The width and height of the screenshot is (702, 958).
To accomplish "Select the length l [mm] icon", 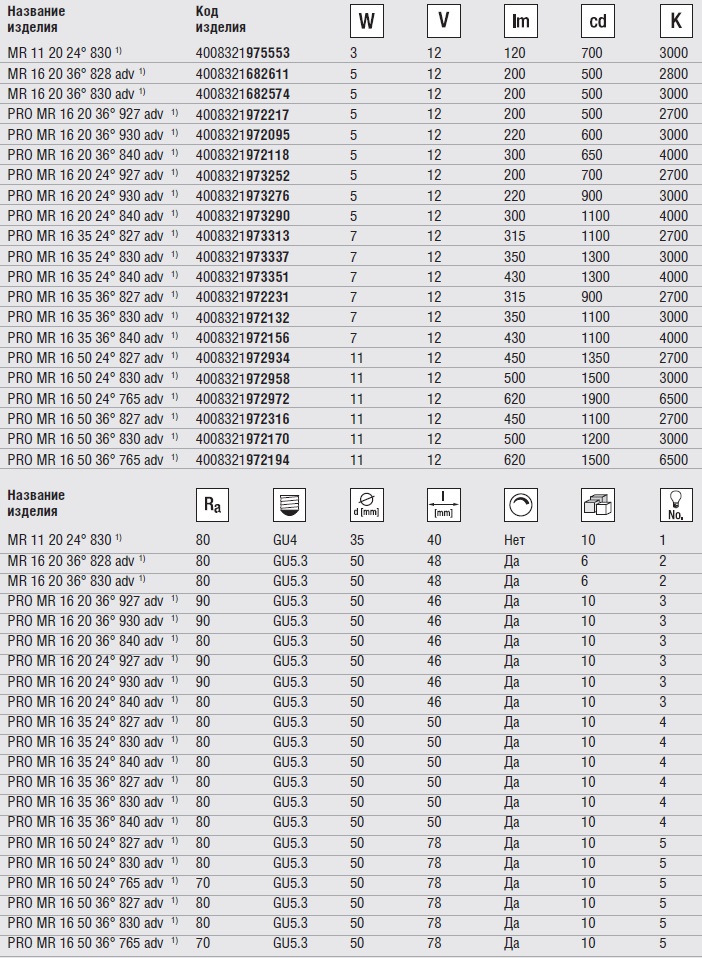I will pos(443,506).
